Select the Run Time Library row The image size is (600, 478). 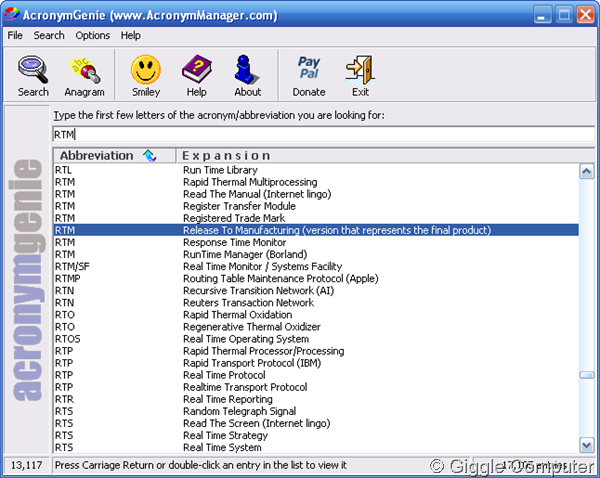(x=222, y=170)
